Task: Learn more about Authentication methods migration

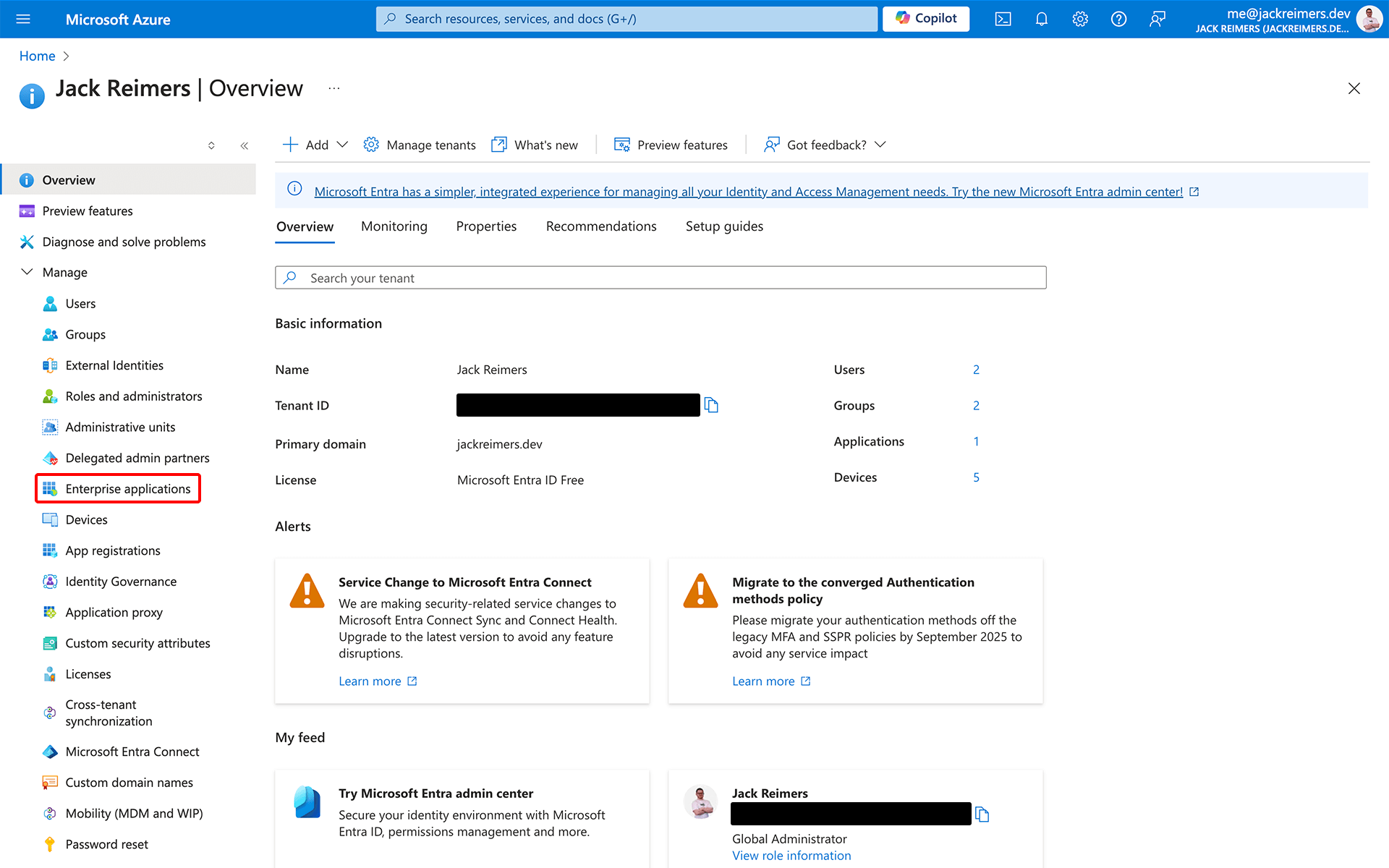Action: point(771,681)
